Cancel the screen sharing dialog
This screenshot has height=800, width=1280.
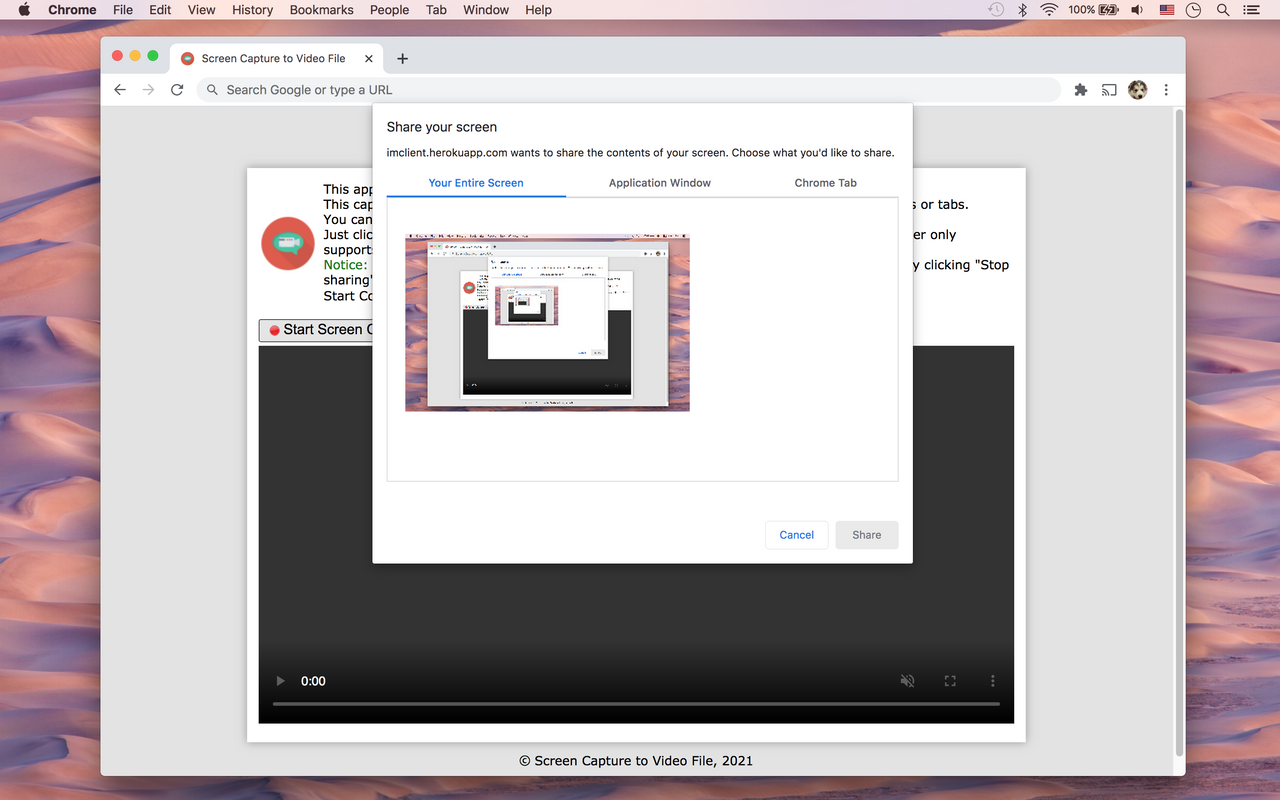[x=796, y=535]
